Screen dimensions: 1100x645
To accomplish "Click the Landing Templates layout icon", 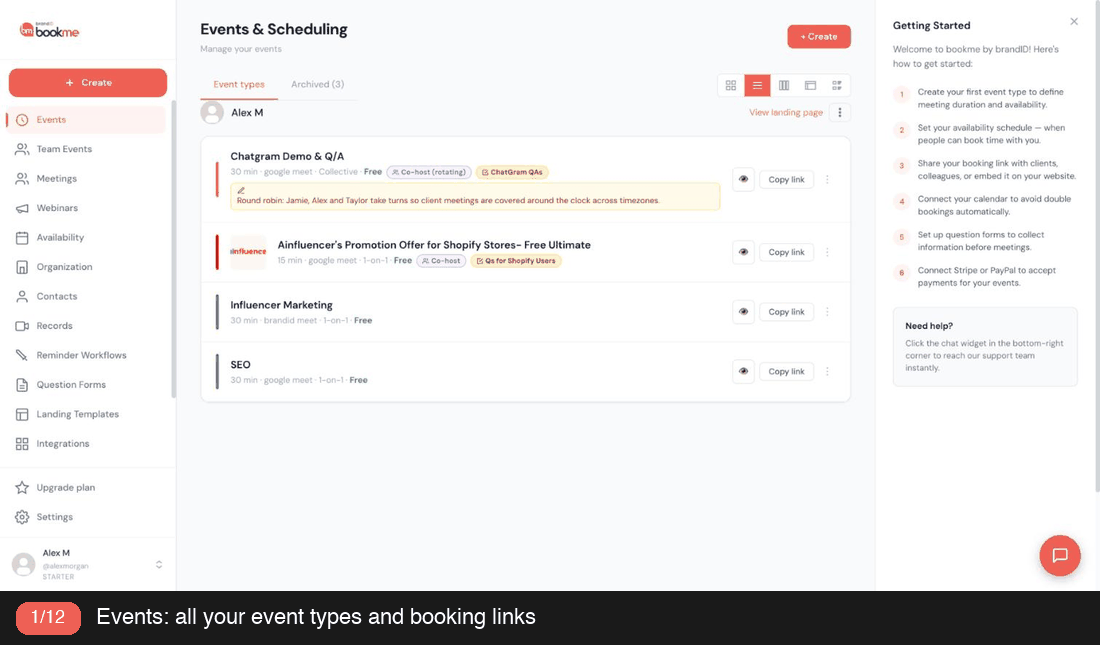I will coord(22,415).
